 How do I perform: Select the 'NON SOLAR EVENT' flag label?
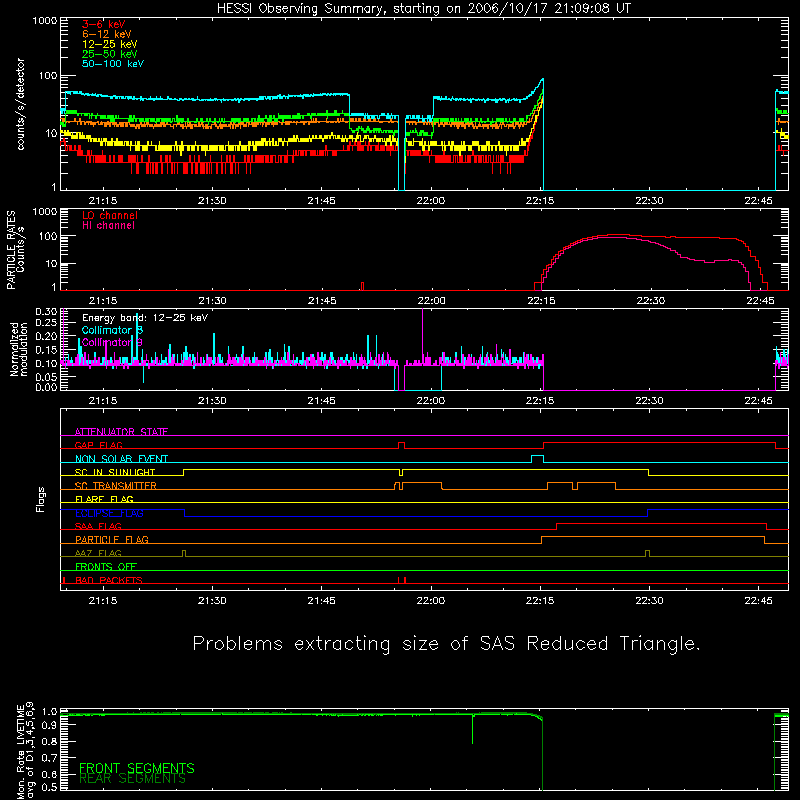click(x=121, y=459)
